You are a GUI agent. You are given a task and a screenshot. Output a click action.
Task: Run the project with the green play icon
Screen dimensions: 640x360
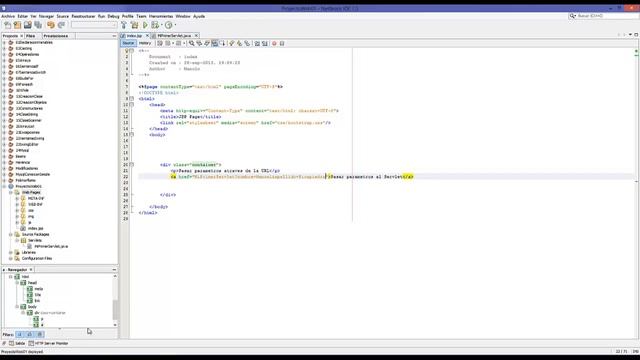pyautogui.click(x=145, y=25)
